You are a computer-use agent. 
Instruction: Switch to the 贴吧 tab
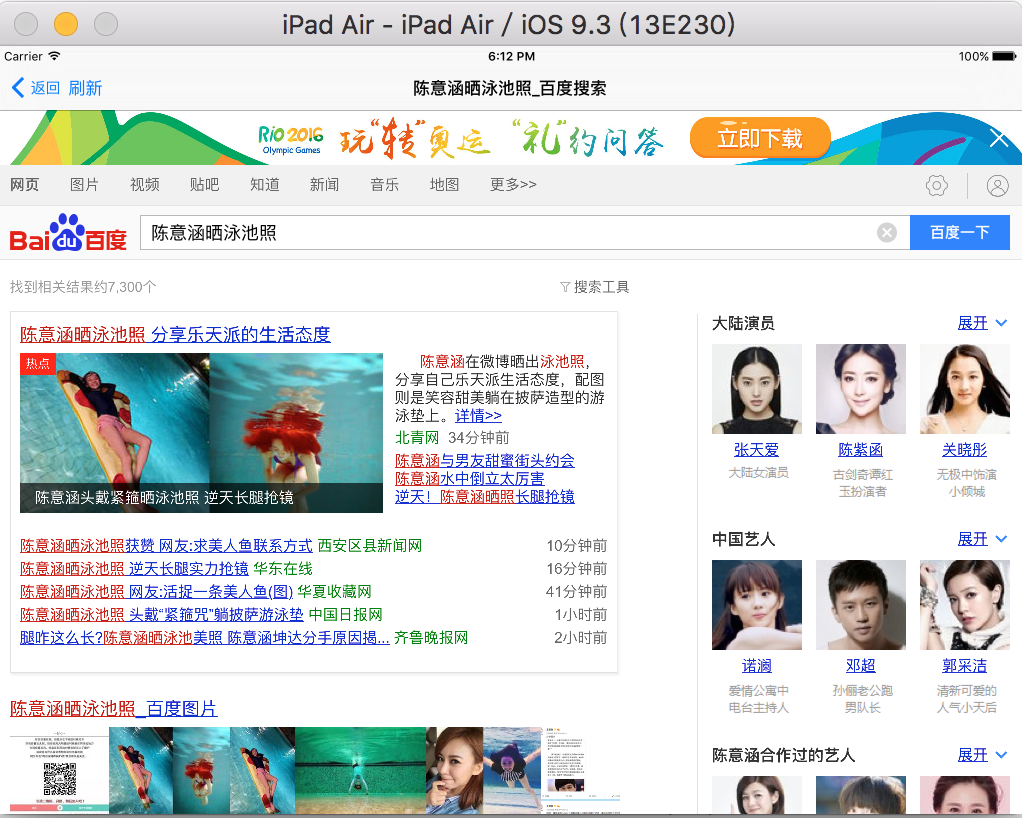point(205,184)
